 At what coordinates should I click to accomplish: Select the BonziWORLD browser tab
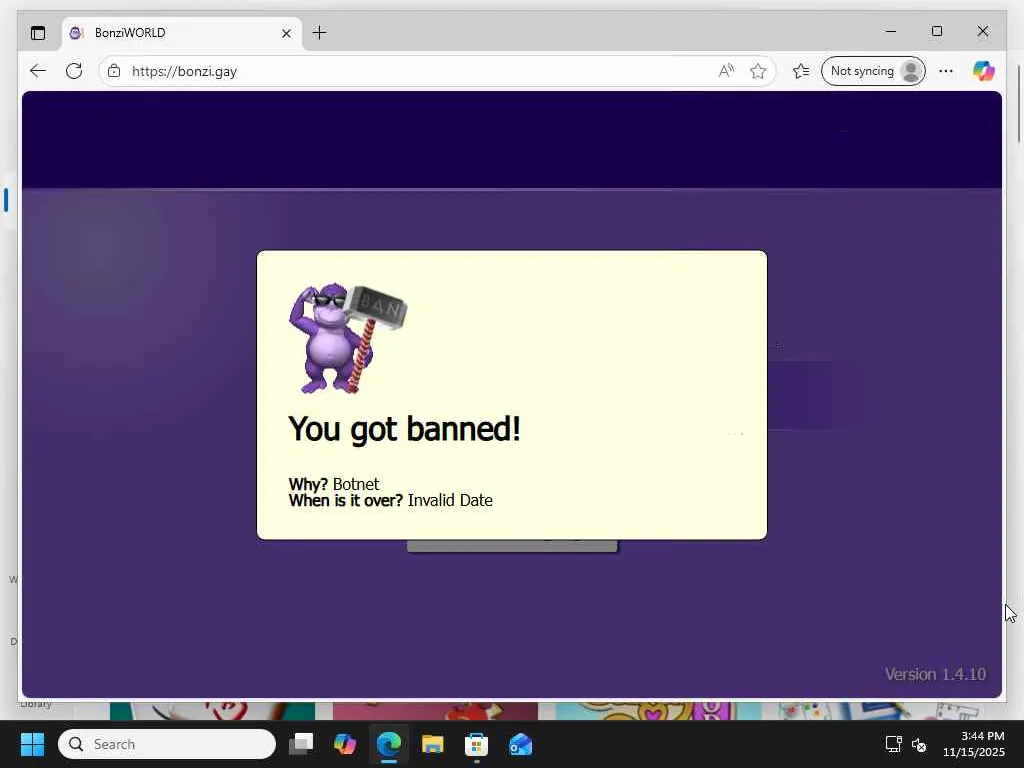182,33
